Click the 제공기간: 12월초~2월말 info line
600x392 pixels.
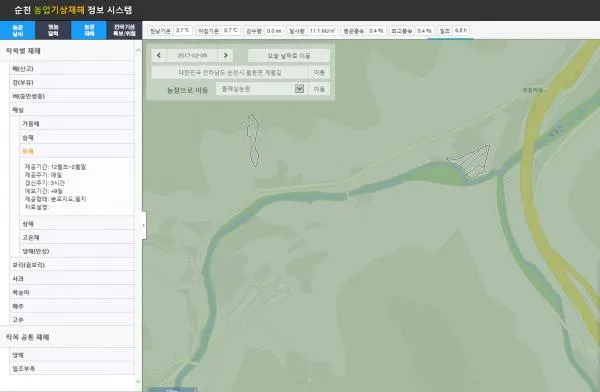(55, 167)
